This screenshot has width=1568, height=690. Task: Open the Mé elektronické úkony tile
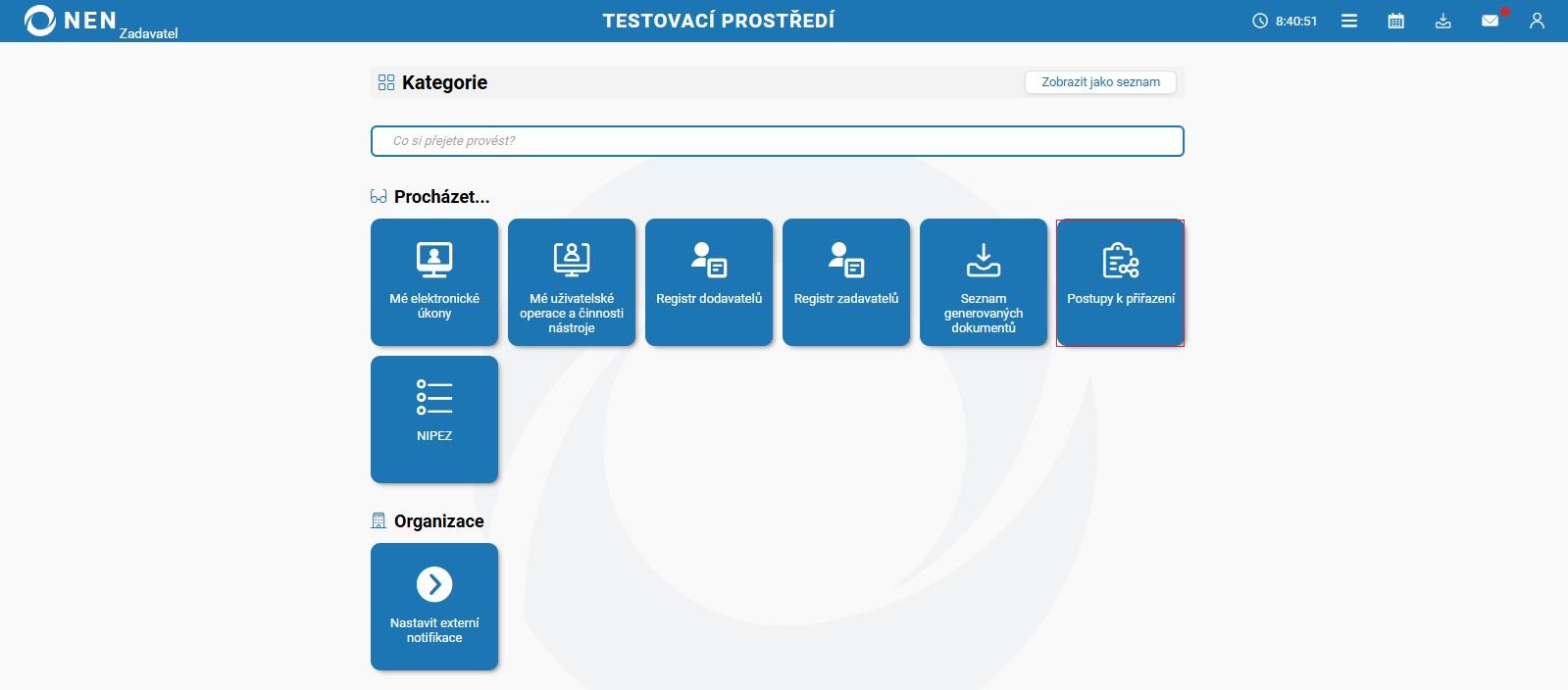(434, 282)
